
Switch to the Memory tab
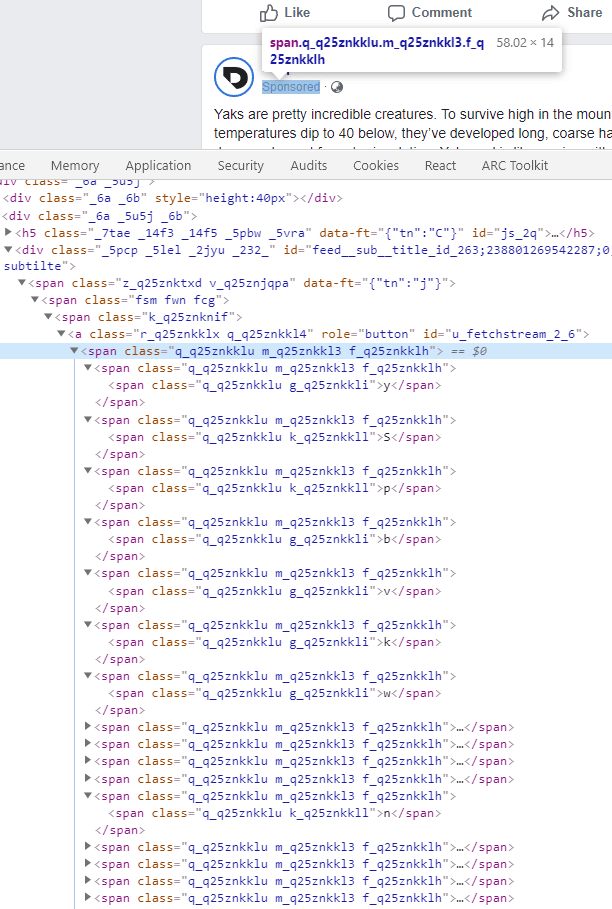(x=75, y=166)
